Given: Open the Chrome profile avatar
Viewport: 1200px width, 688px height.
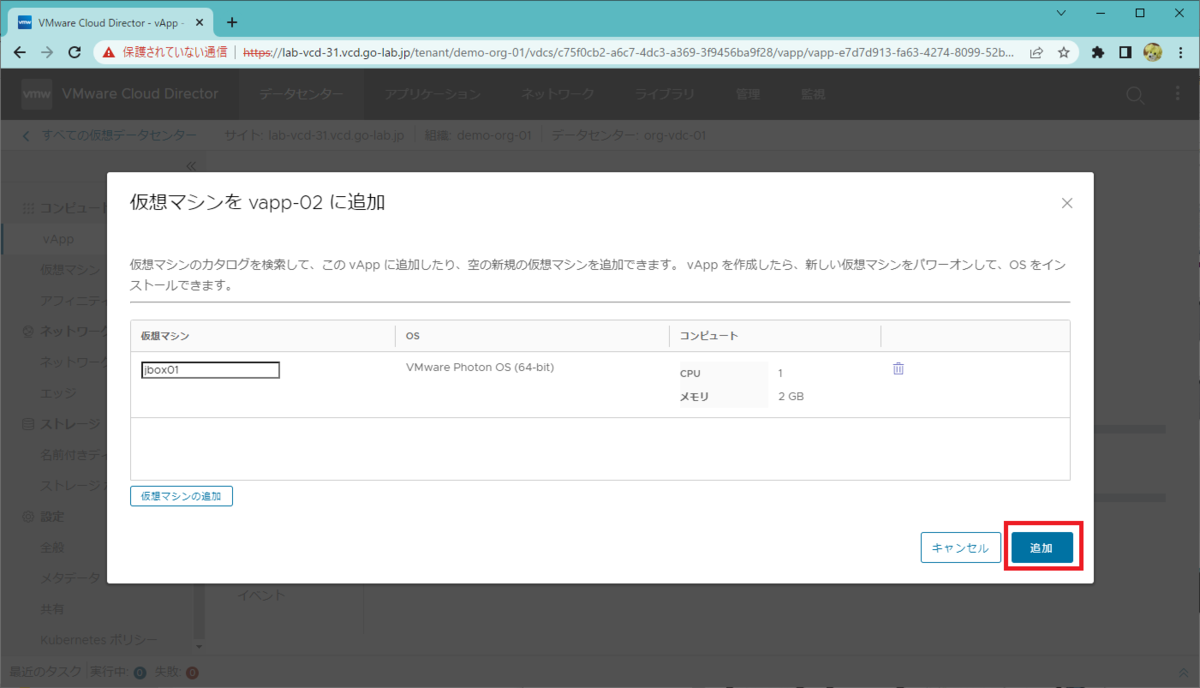Looking at the screenshot, I should 1152,52.
